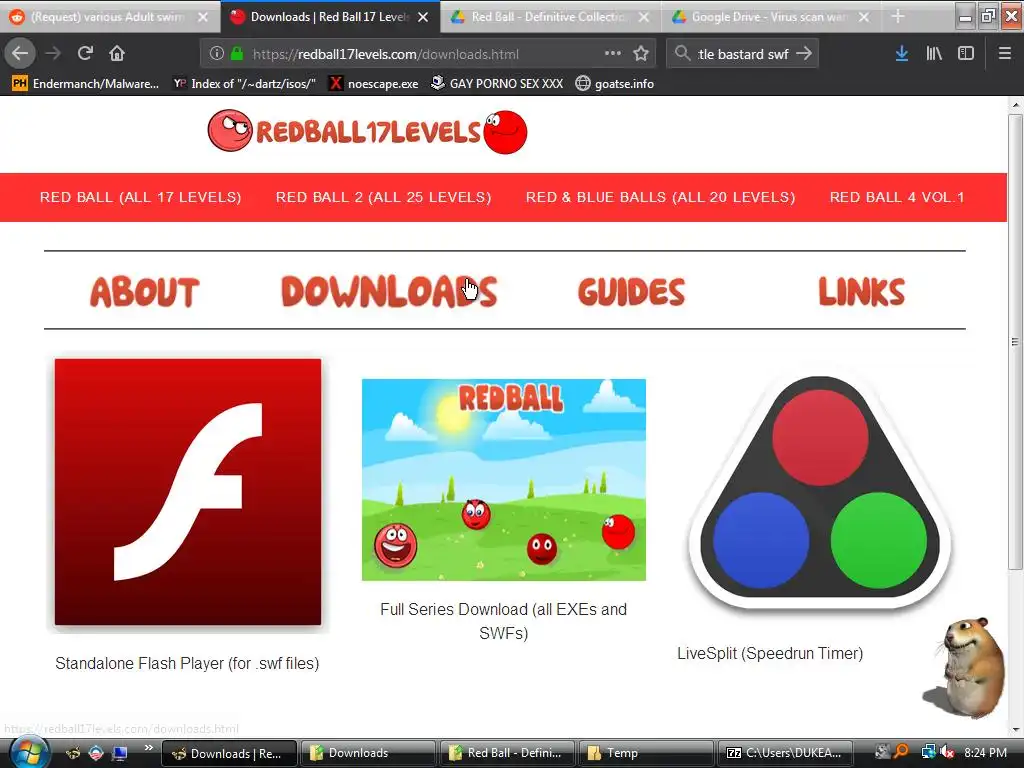Image resolution: width=1024 pixels, height=768 pixels.
Task: Open the Library (history and bookmarks) menu
Action: 934,54
